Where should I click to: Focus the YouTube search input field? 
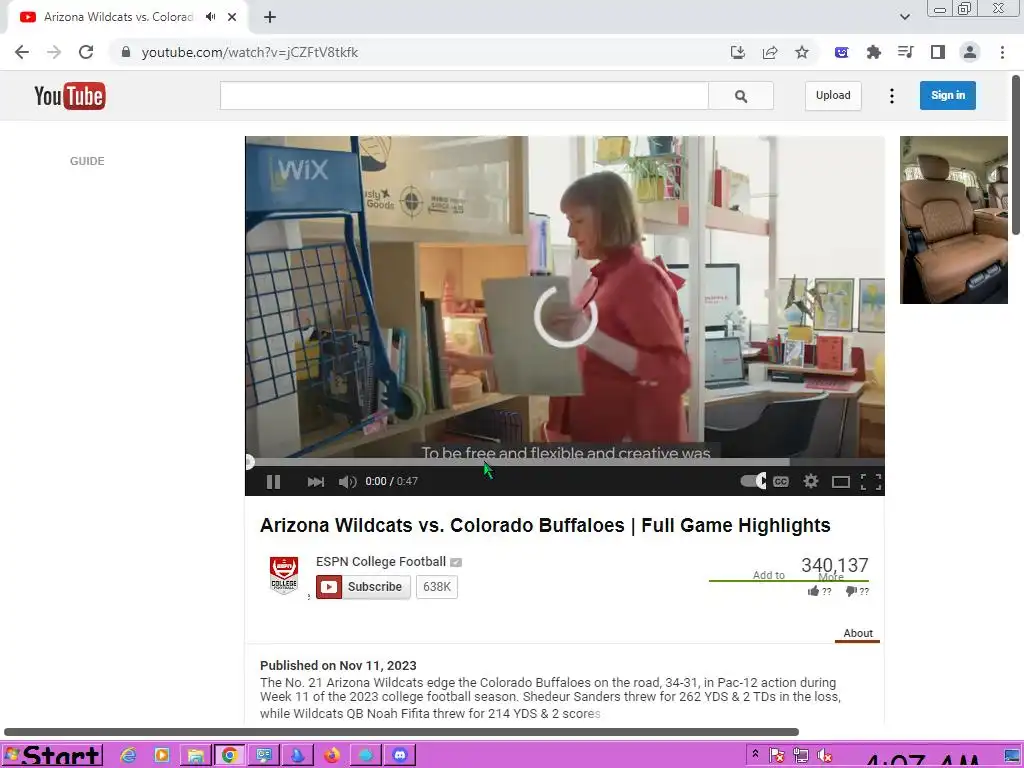click(x=464, y=96)
